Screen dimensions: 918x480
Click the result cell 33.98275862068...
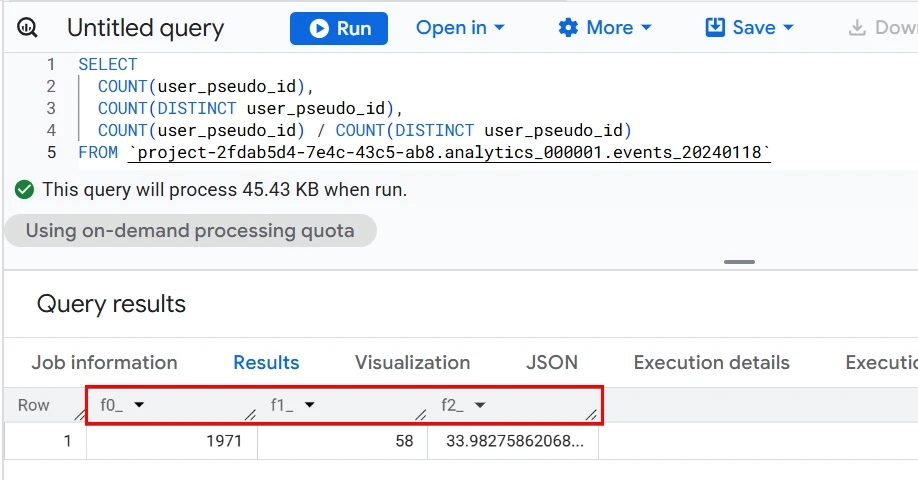pos(513,441)
